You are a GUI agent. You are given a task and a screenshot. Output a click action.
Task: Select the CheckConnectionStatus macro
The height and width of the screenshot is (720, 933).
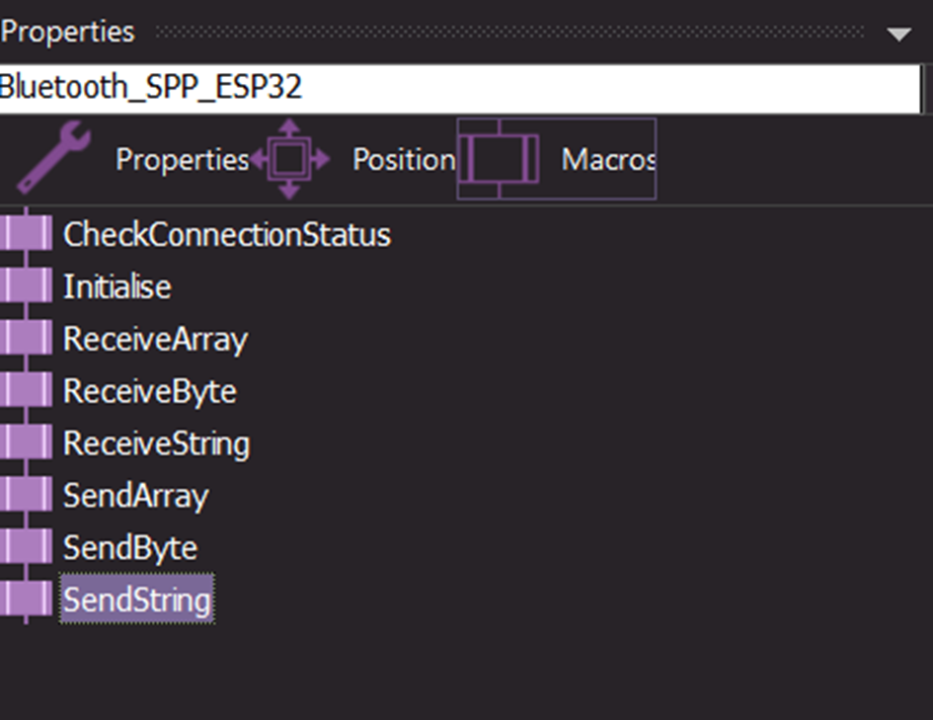227,235
